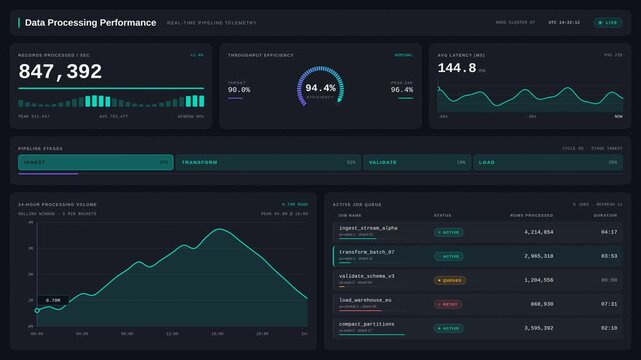Click the average latency line chart
This screenshot has height=360, width=641.
click(x=530, y=98)
